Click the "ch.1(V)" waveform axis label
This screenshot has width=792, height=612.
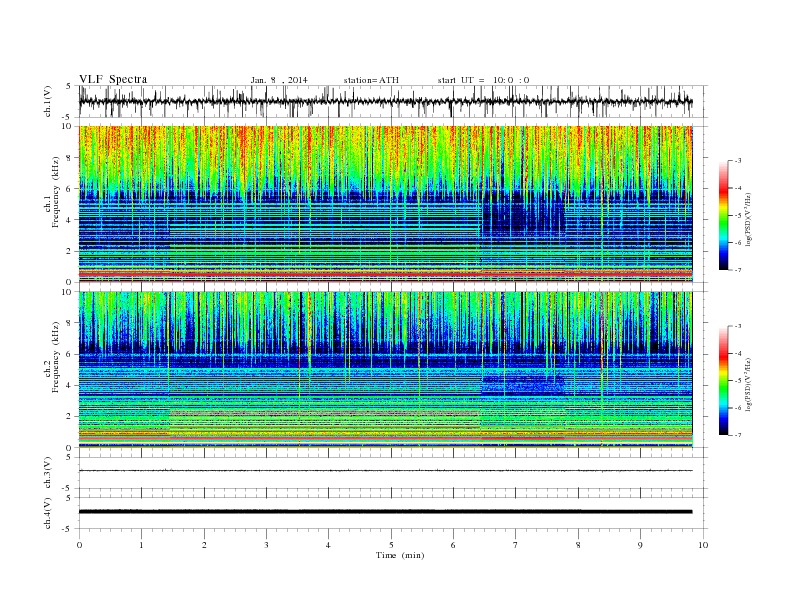[x=48, y=101]
